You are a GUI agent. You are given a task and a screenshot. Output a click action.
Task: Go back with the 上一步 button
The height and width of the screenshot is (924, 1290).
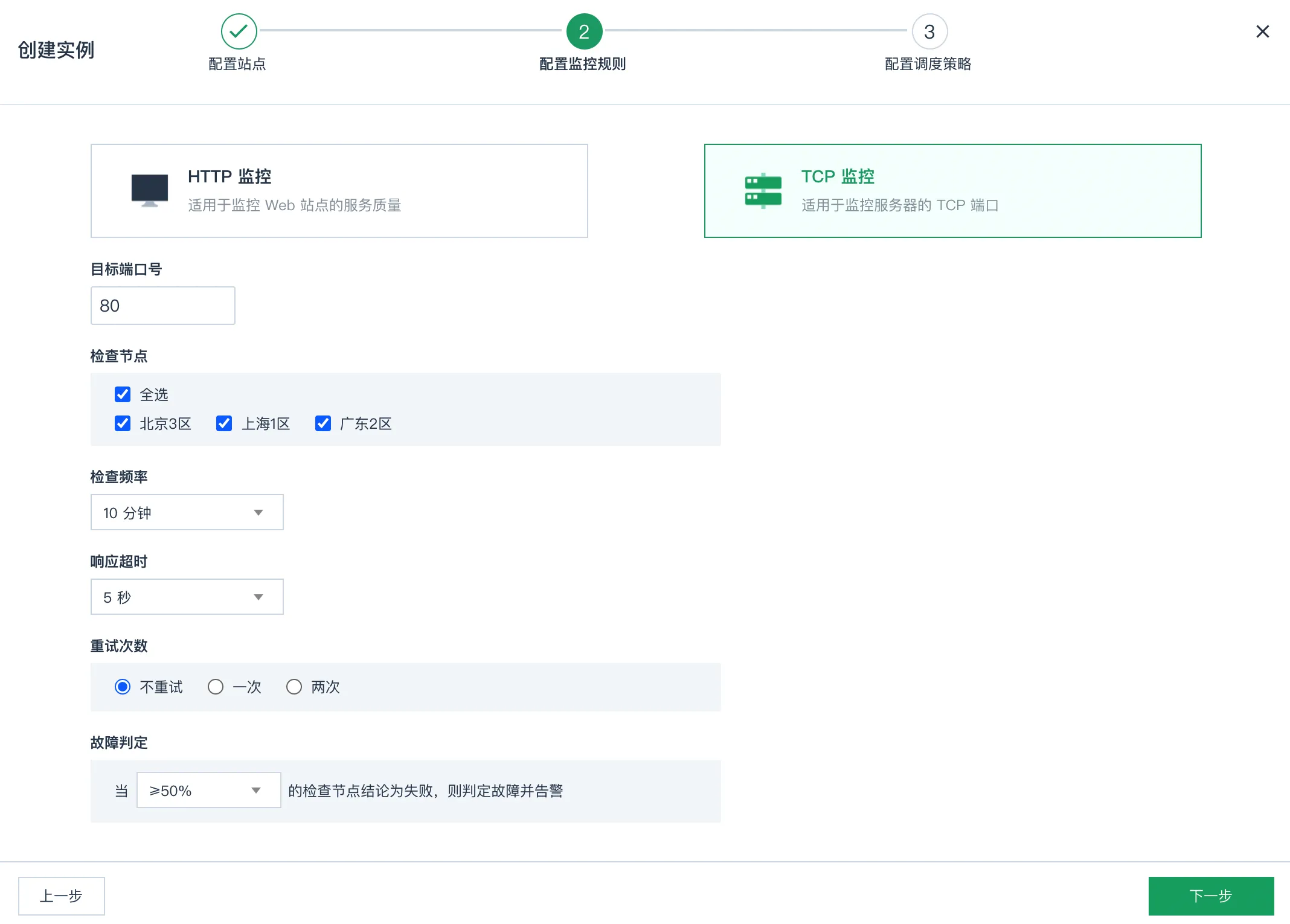coord(62,896)
